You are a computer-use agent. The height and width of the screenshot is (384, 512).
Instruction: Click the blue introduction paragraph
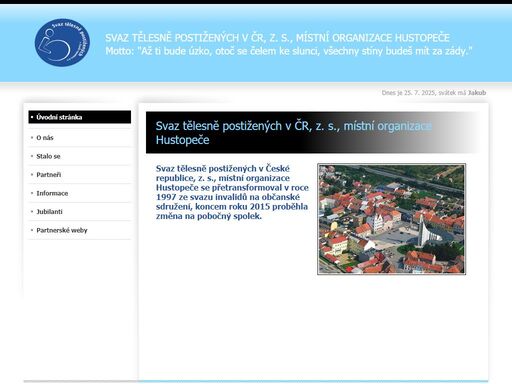(x=232, y=192)
